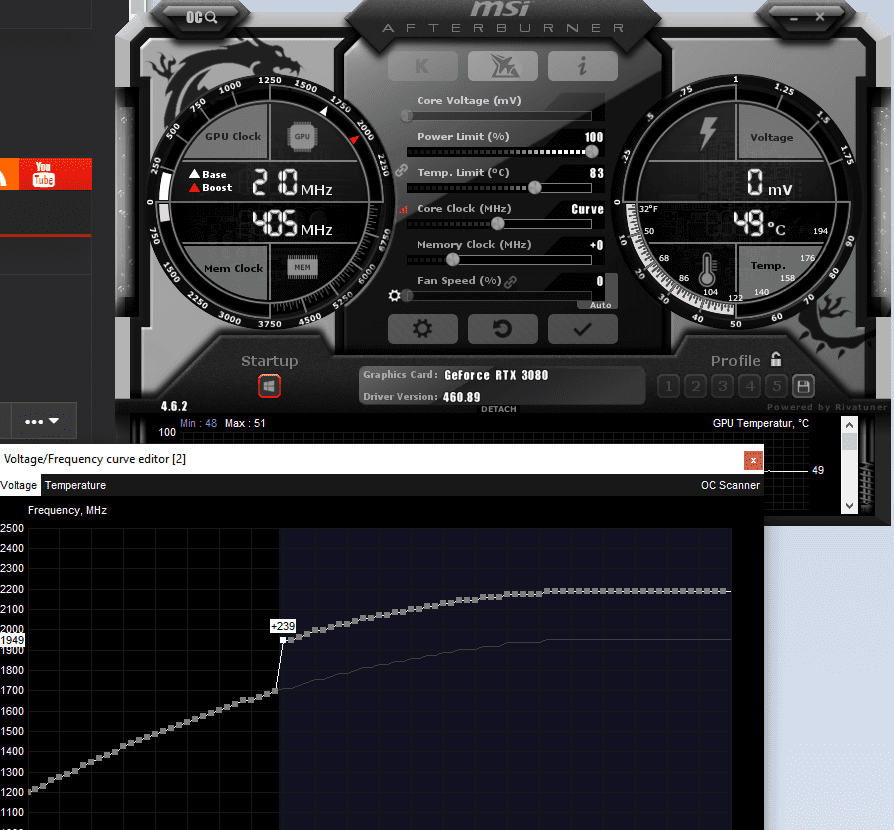Click the YouTube icon in the left window

pyautogui.click(x=43, y=174)
